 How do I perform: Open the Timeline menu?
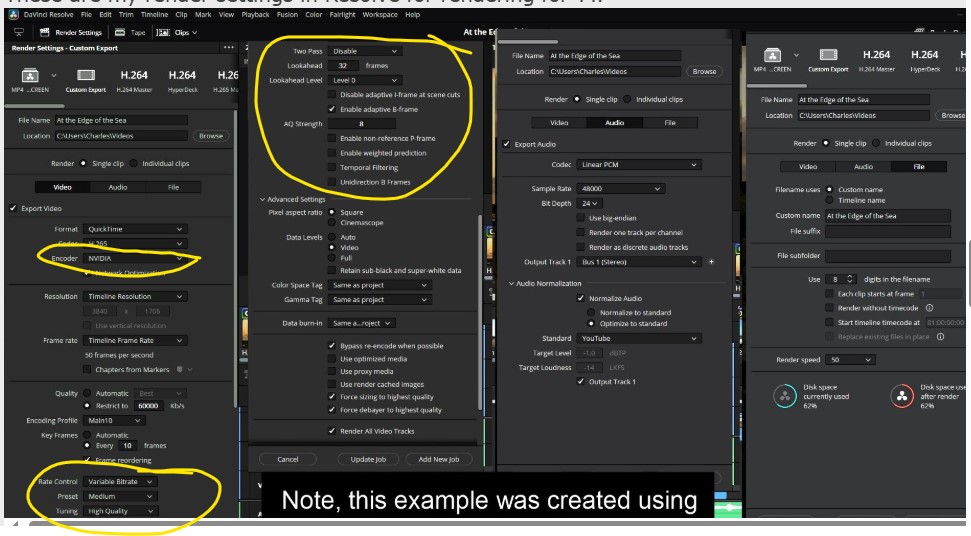coord(154,14)
